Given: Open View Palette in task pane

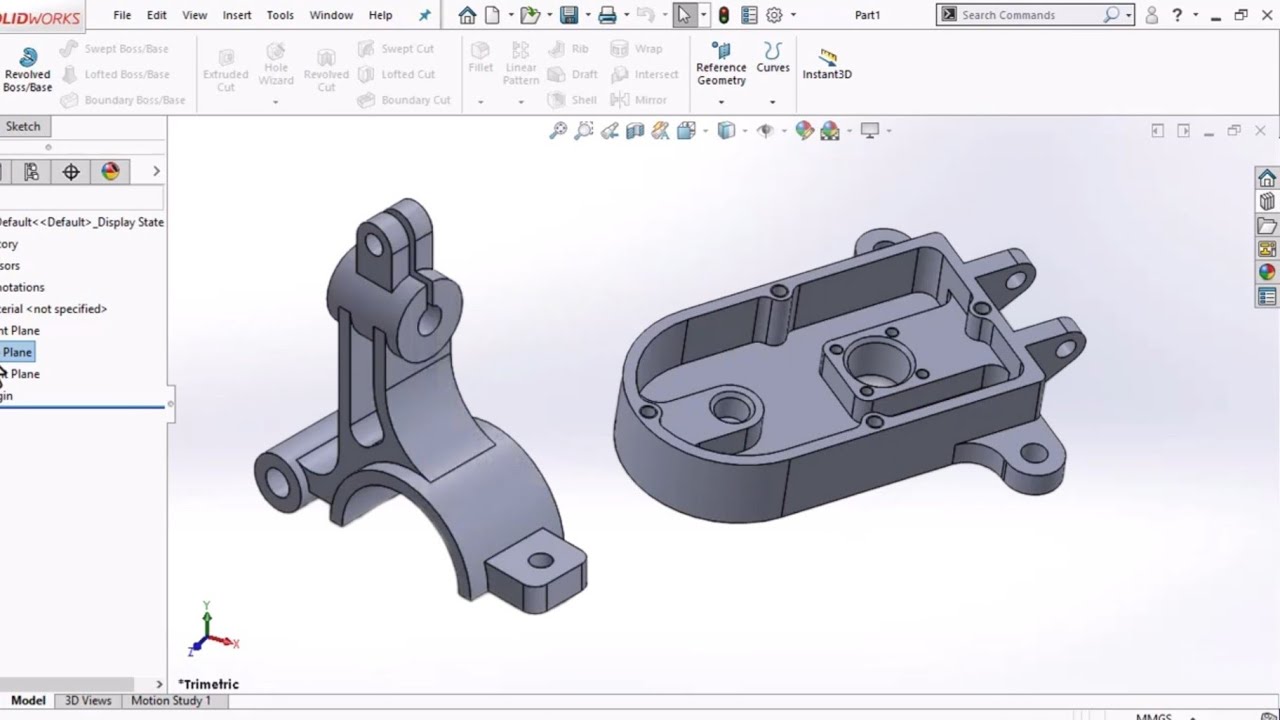Looking at the screenshot, I should 1267,249.
